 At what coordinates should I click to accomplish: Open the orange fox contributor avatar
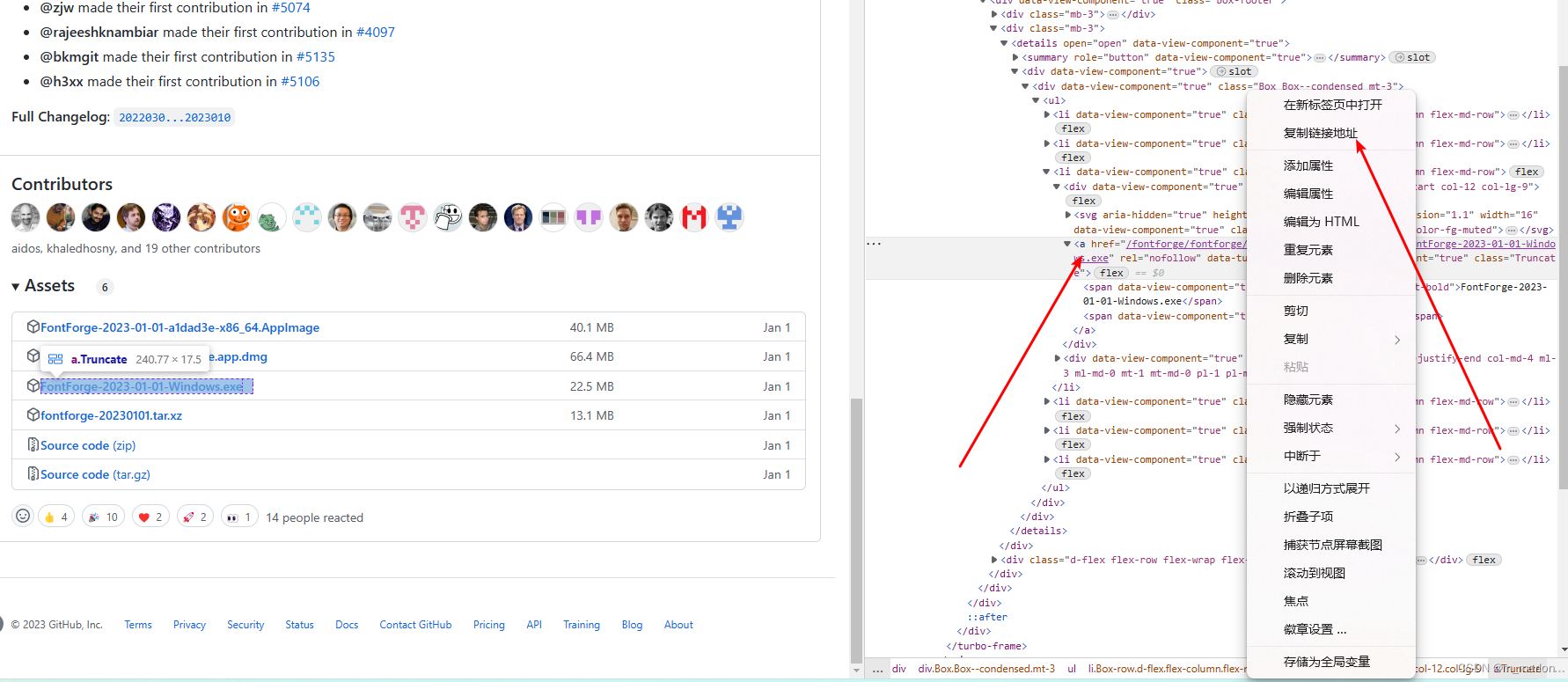tap(237, 216)
